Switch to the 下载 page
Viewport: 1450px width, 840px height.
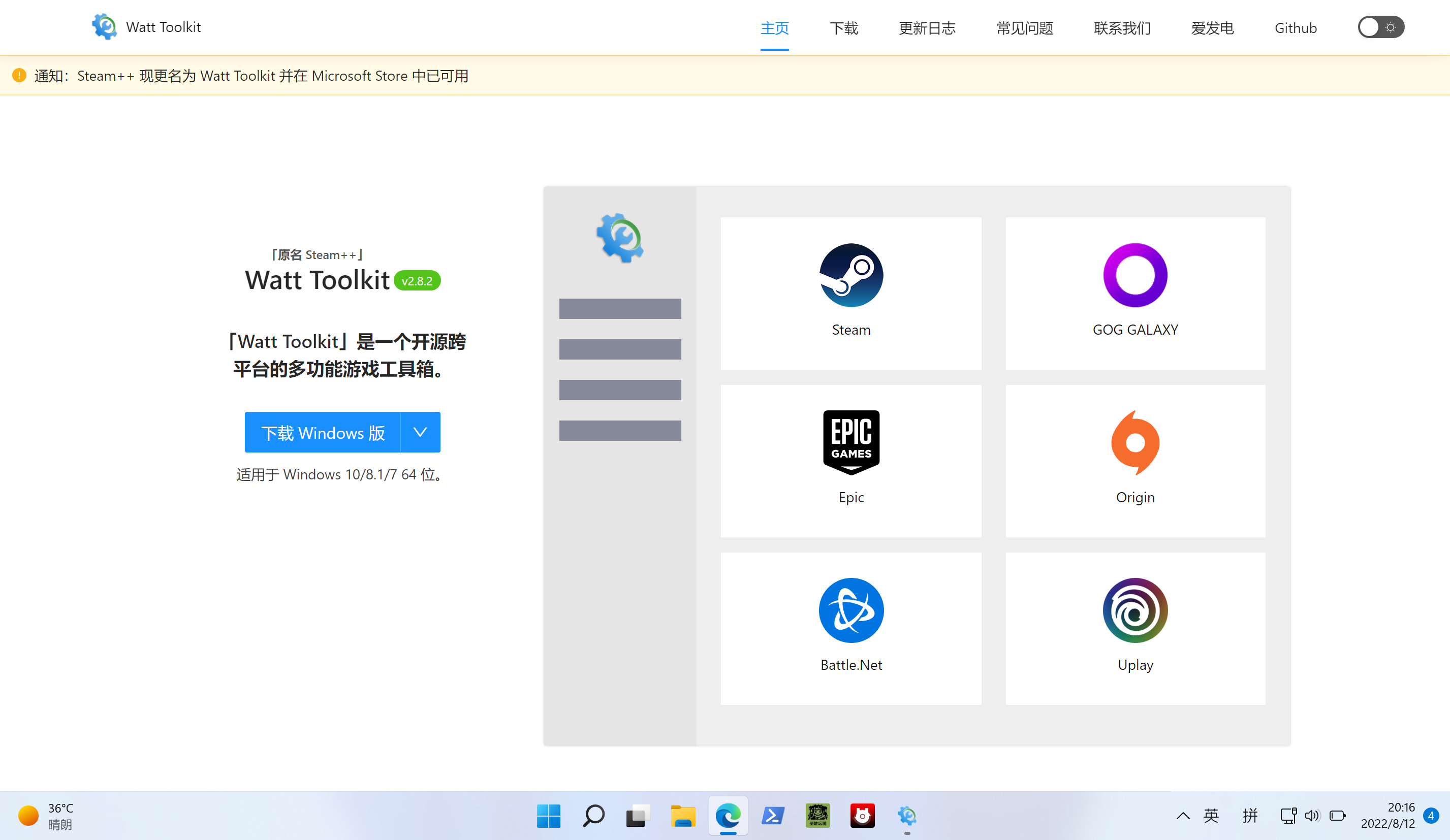click(x=843, y=27)
